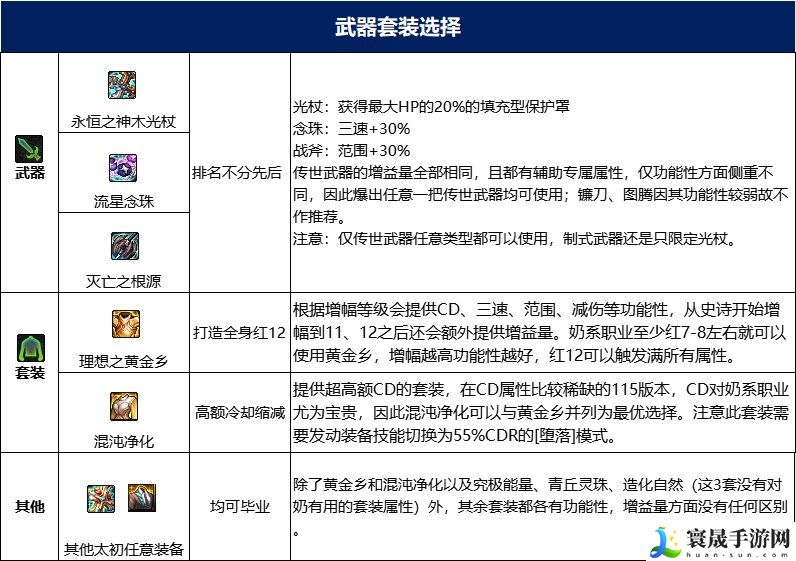The height and width of the screenshot is (561, 796).
Task: Click the line starting 奶有用的套装属性
Action: point(540,507)
